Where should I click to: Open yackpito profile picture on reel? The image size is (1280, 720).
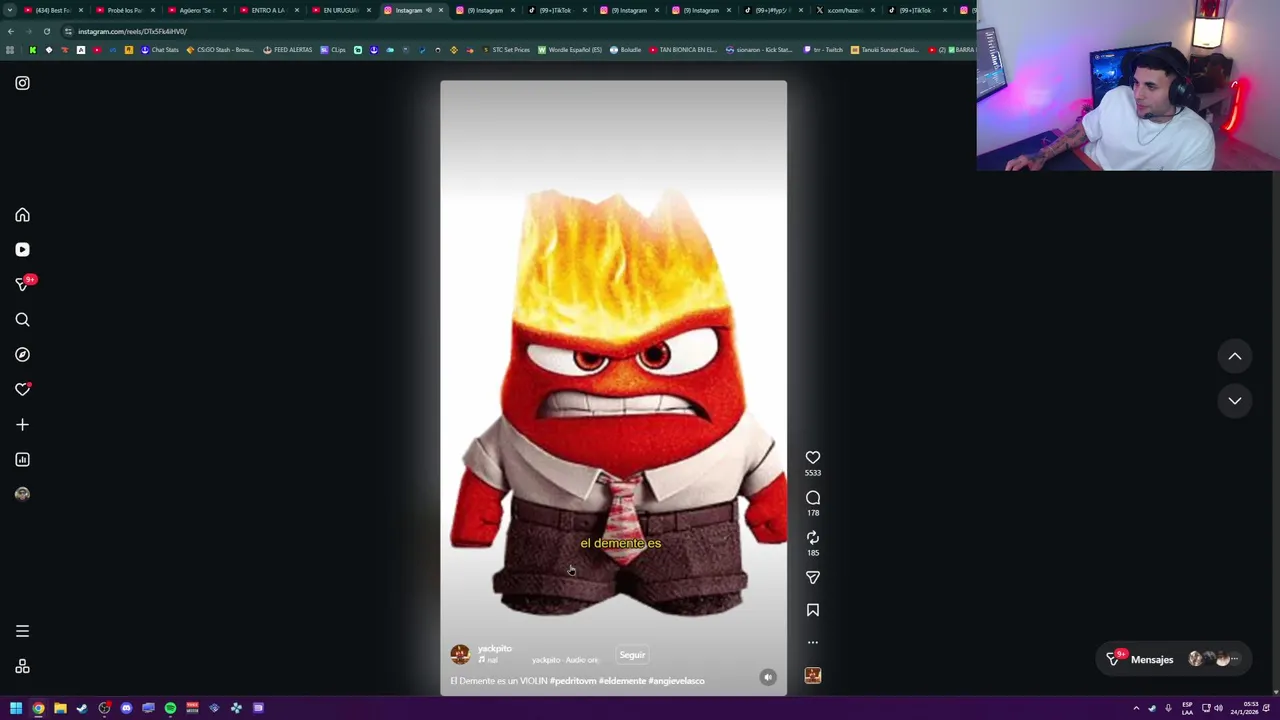(x=460, y=654)
